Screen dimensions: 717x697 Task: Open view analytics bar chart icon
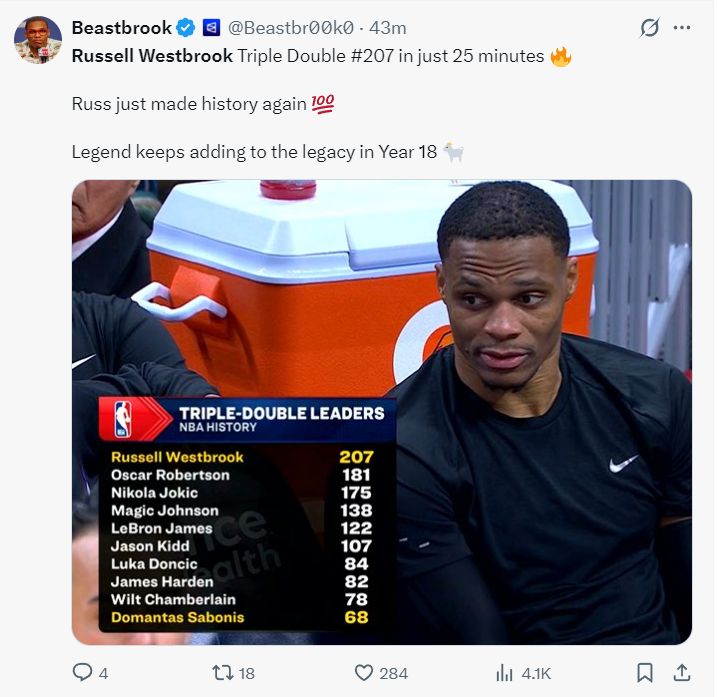pyautogui.click(x=505, y=673)
